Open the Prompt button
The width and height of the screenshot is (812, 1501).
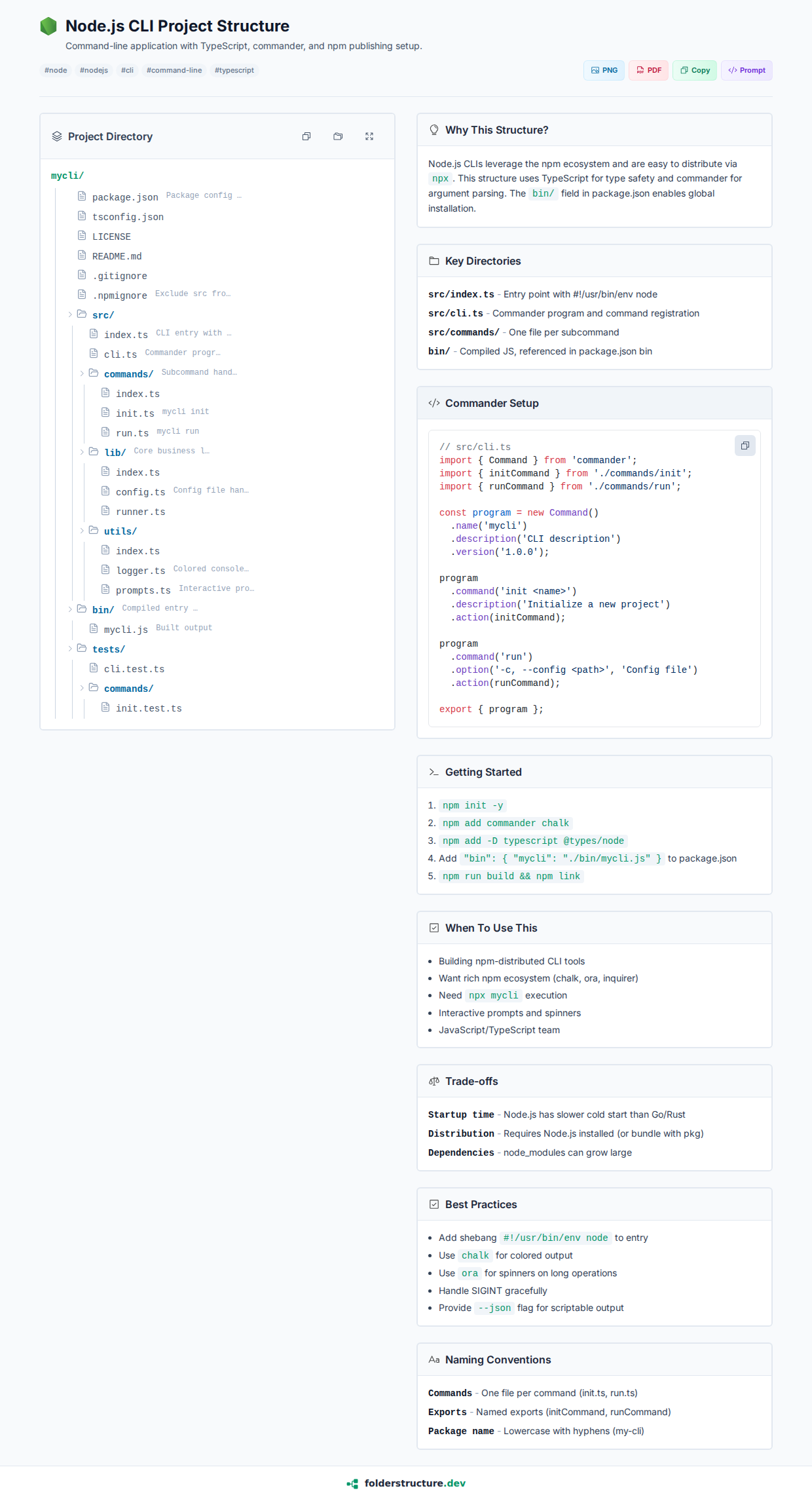click(747, 70)
